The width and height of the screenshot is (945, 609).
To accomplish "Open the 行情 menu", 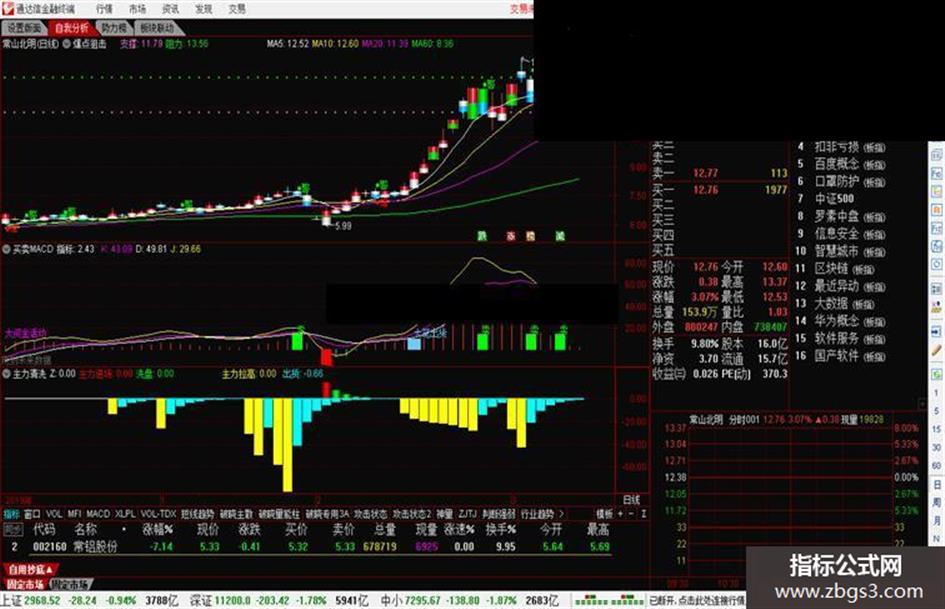I will pos(104,9).
